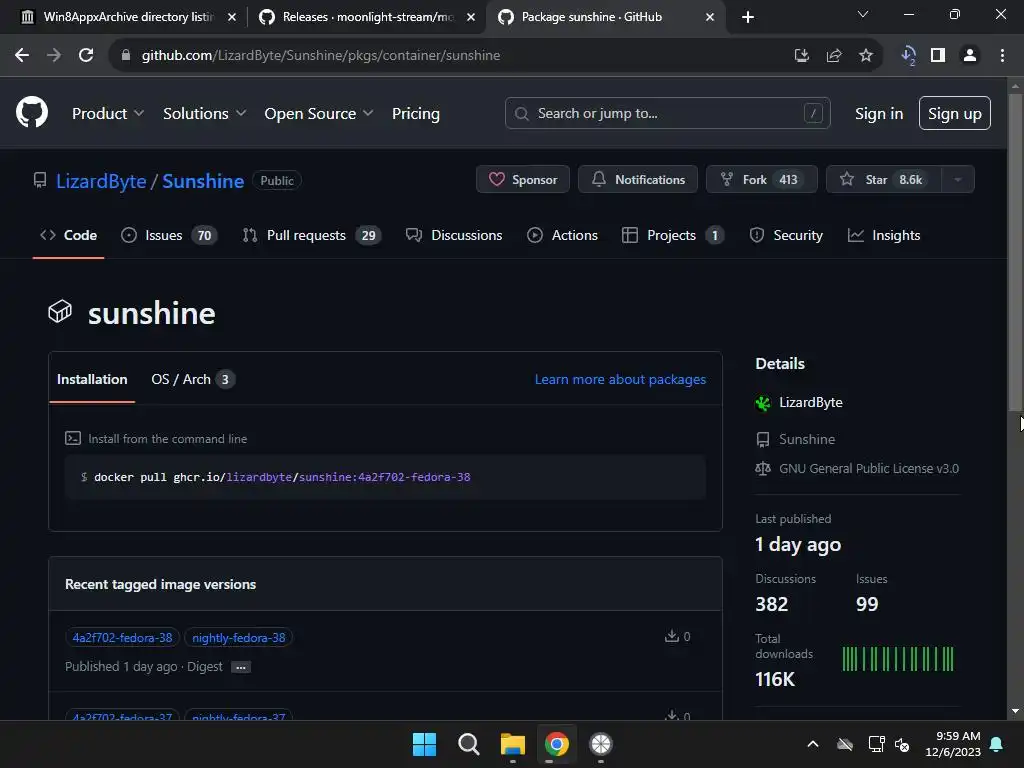Click the docker pull command text
This screenshot has width=1024, height=768.
click(282, 477)
